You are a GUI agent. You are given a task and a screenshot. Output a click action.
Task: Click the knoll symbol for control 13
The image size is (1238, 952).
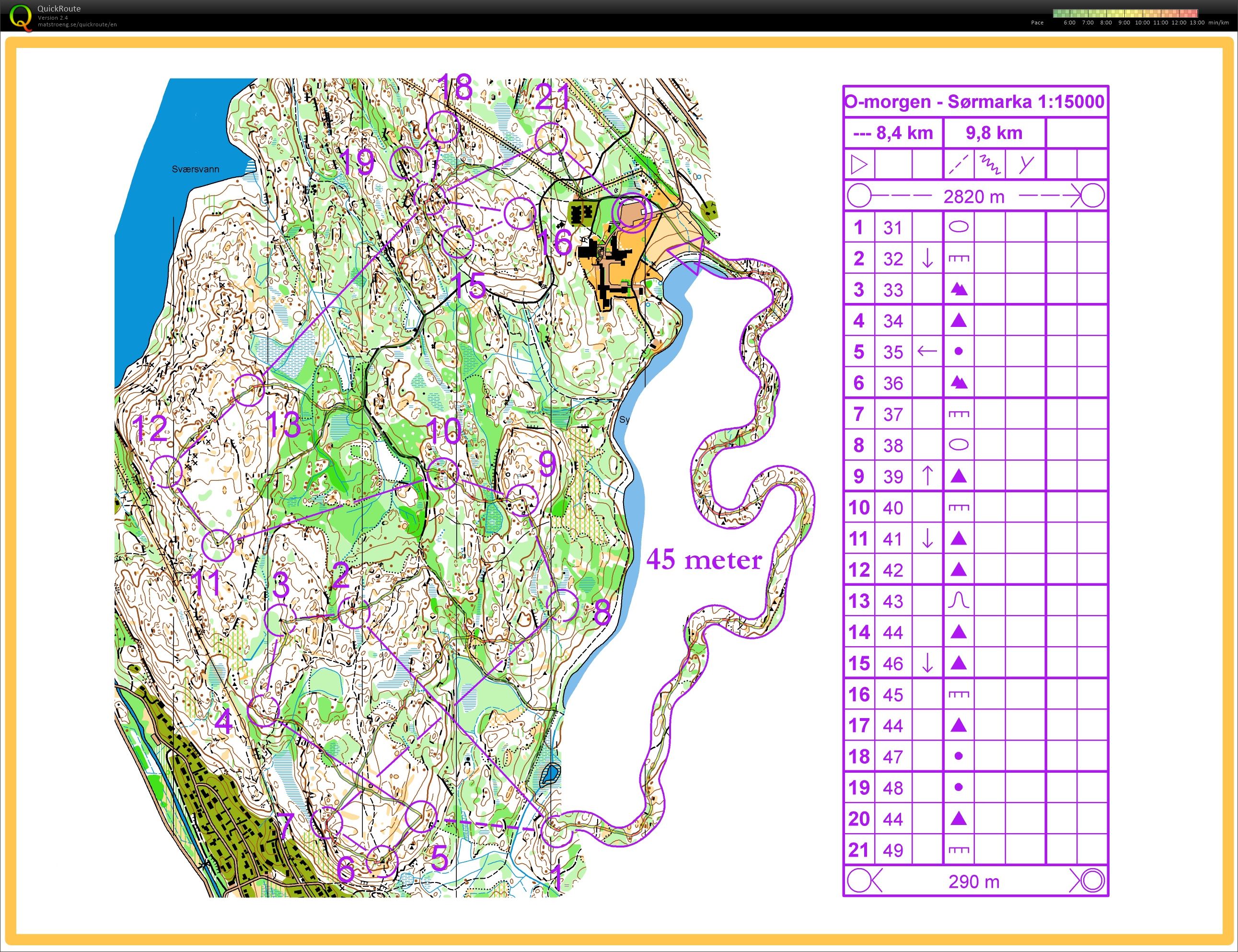[958, 601]
